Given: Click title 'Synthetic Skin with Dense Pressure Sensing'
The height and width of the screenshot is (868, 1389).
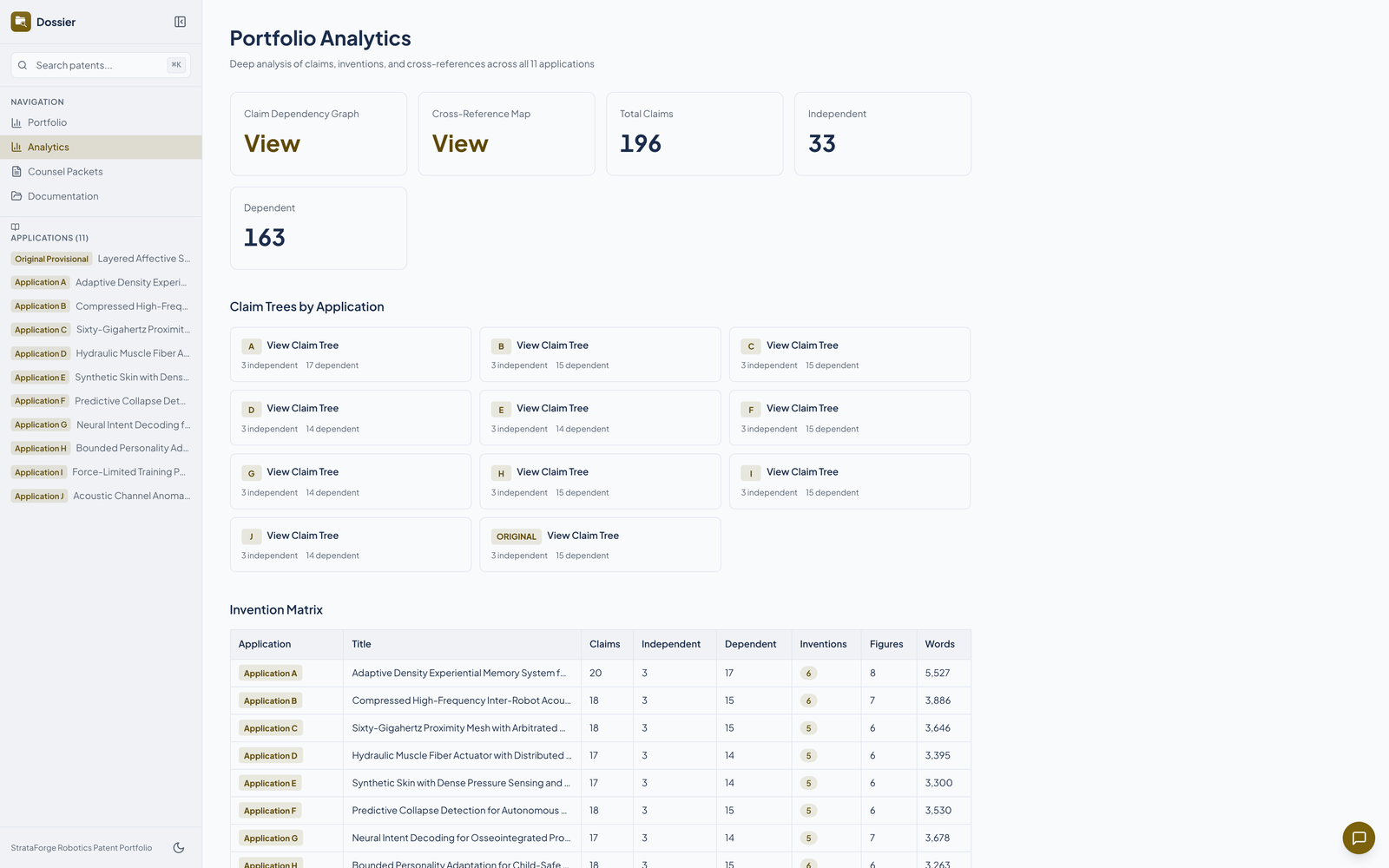Looking at the screenshot, I should [461, 783].
